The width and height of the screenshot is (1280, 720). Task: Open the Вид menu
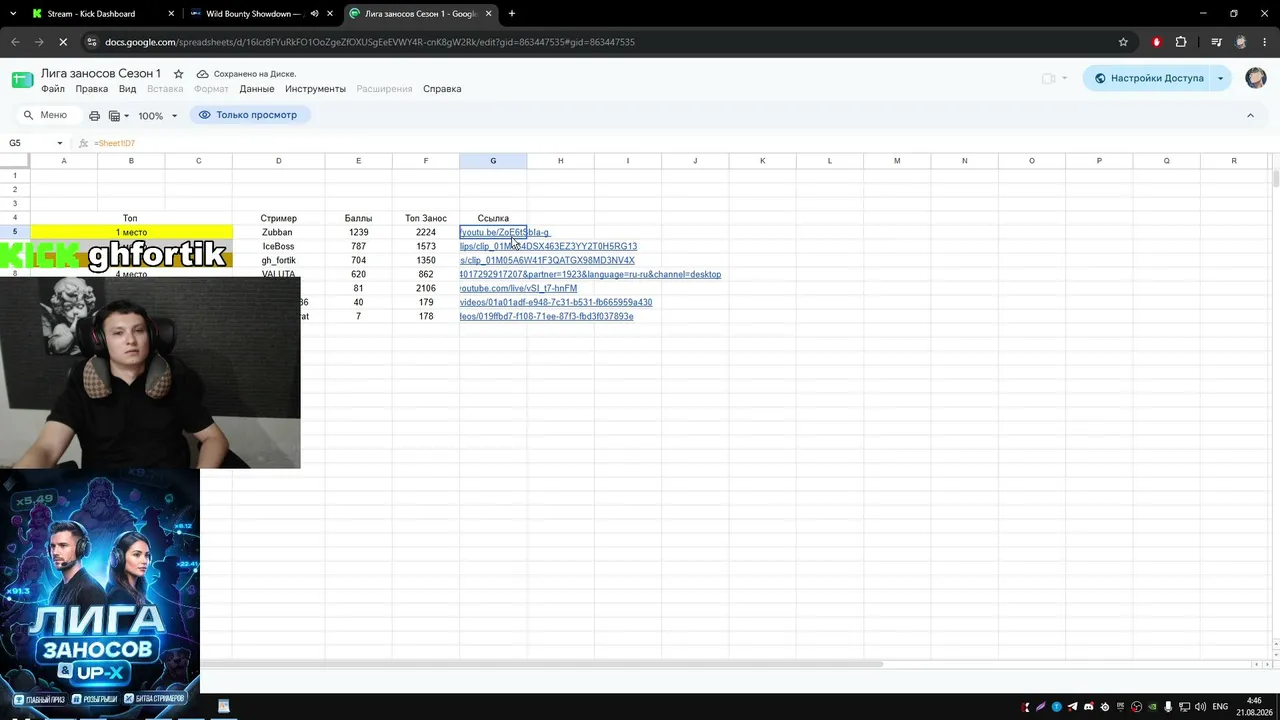(x=128, y=89)
